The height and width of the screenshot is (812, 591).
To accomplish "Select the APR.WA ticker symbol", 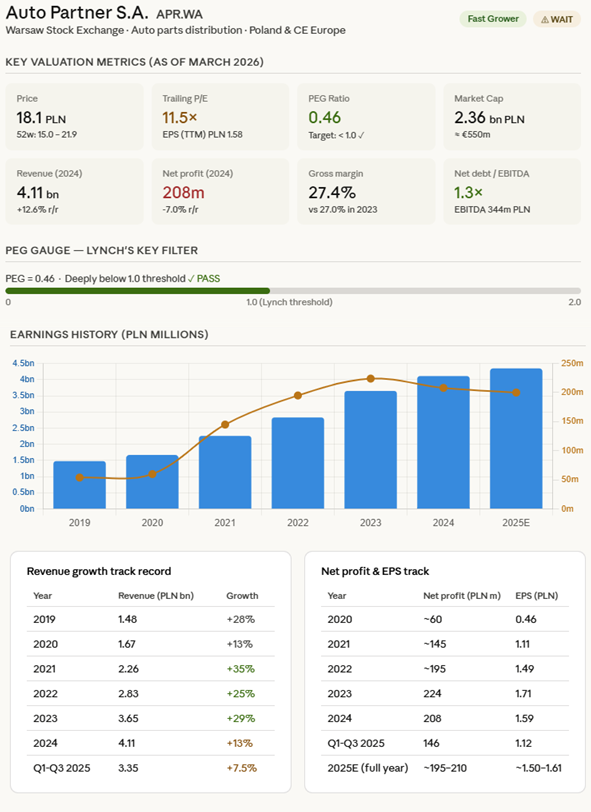I will (179, 14).
